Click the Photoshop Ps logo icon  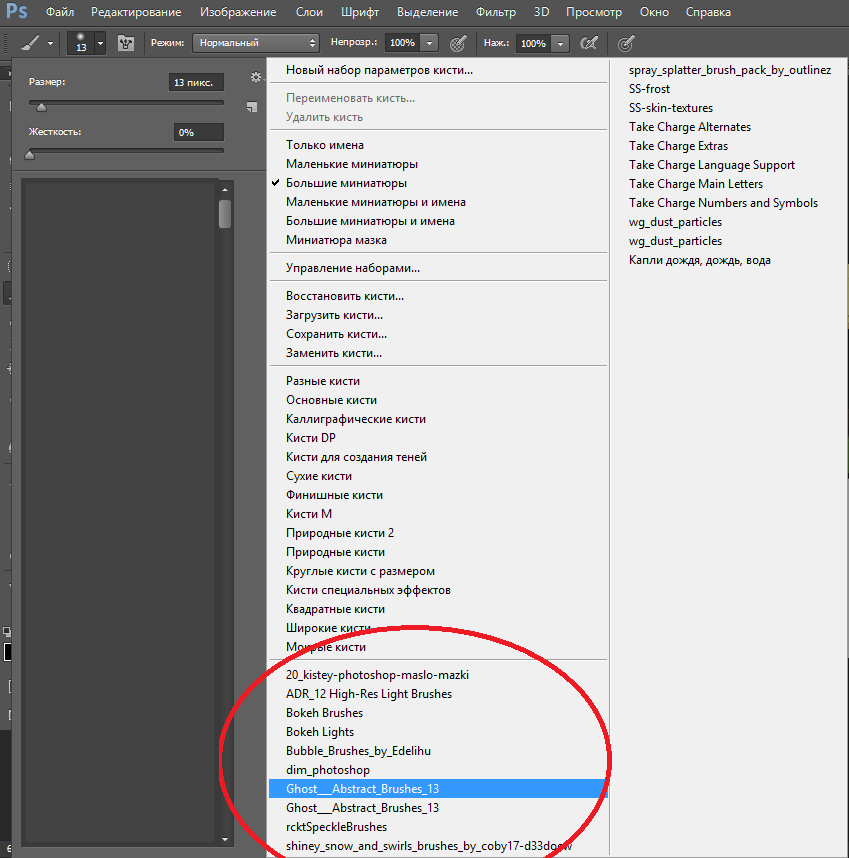[16, 11]
